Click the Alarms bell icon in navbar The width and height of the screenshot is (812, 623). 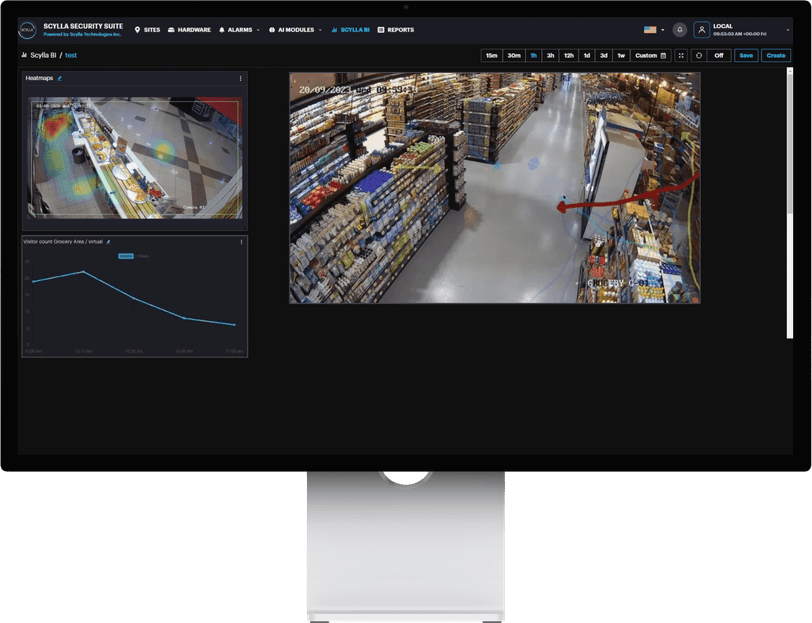(222, 30)
